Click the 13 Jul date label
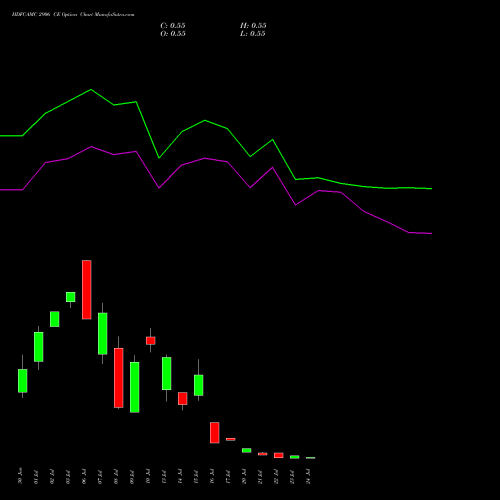This screenshot has height=500, width=500. (164, 477)
